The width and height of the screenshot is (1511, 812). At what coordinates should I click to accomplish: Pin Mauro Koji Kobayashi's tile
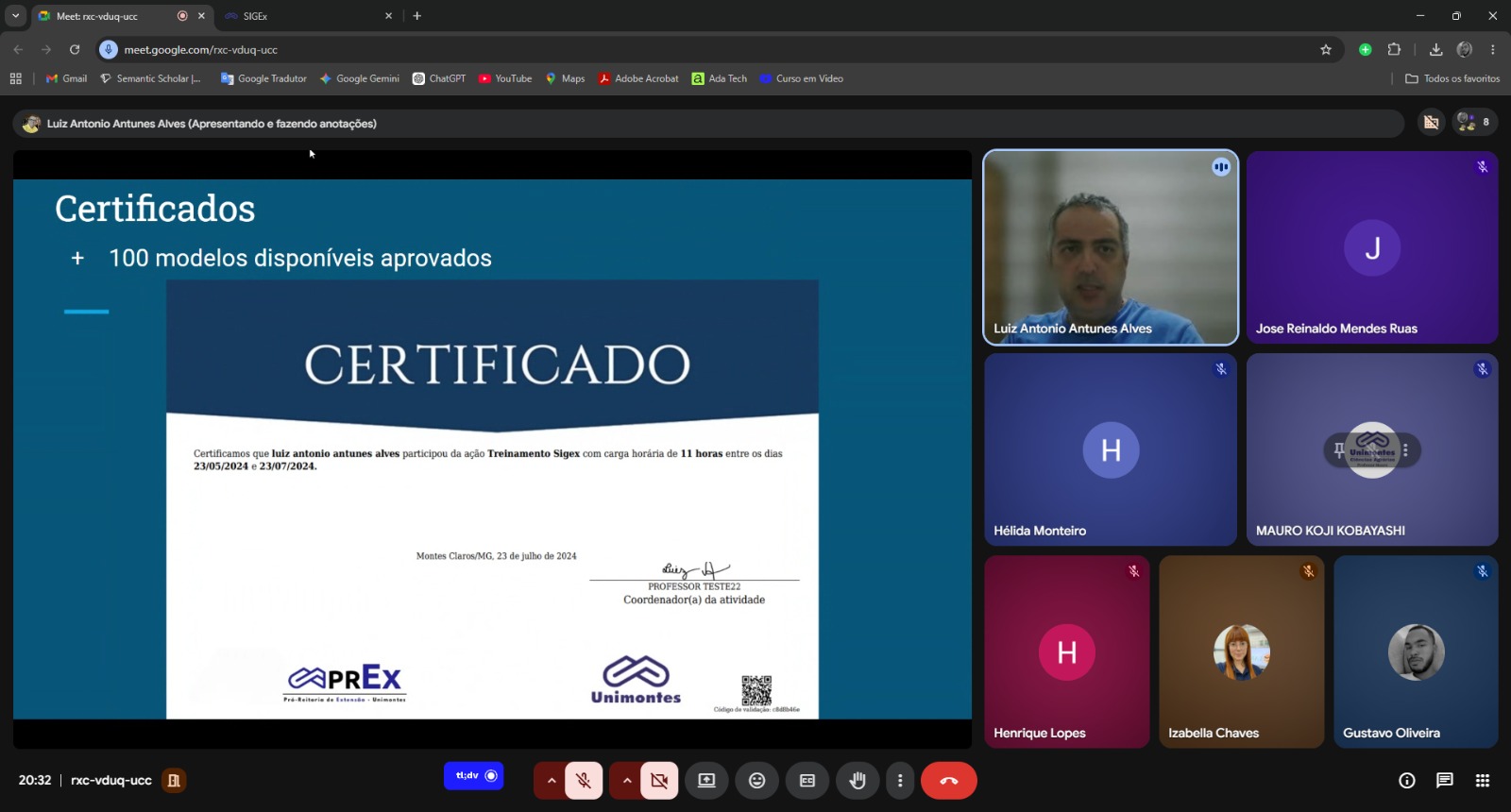(1339, 450)
